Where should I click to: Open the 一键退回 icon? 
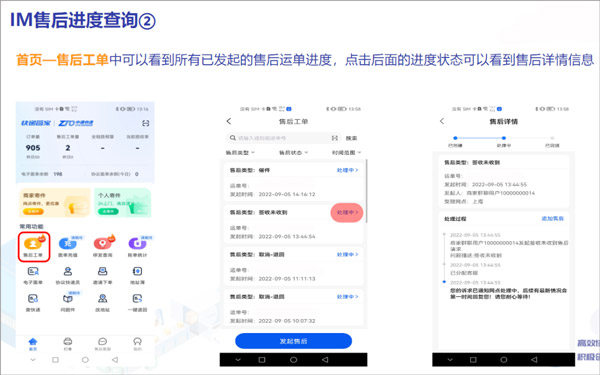pyautogui.click(x=137, y=302)
